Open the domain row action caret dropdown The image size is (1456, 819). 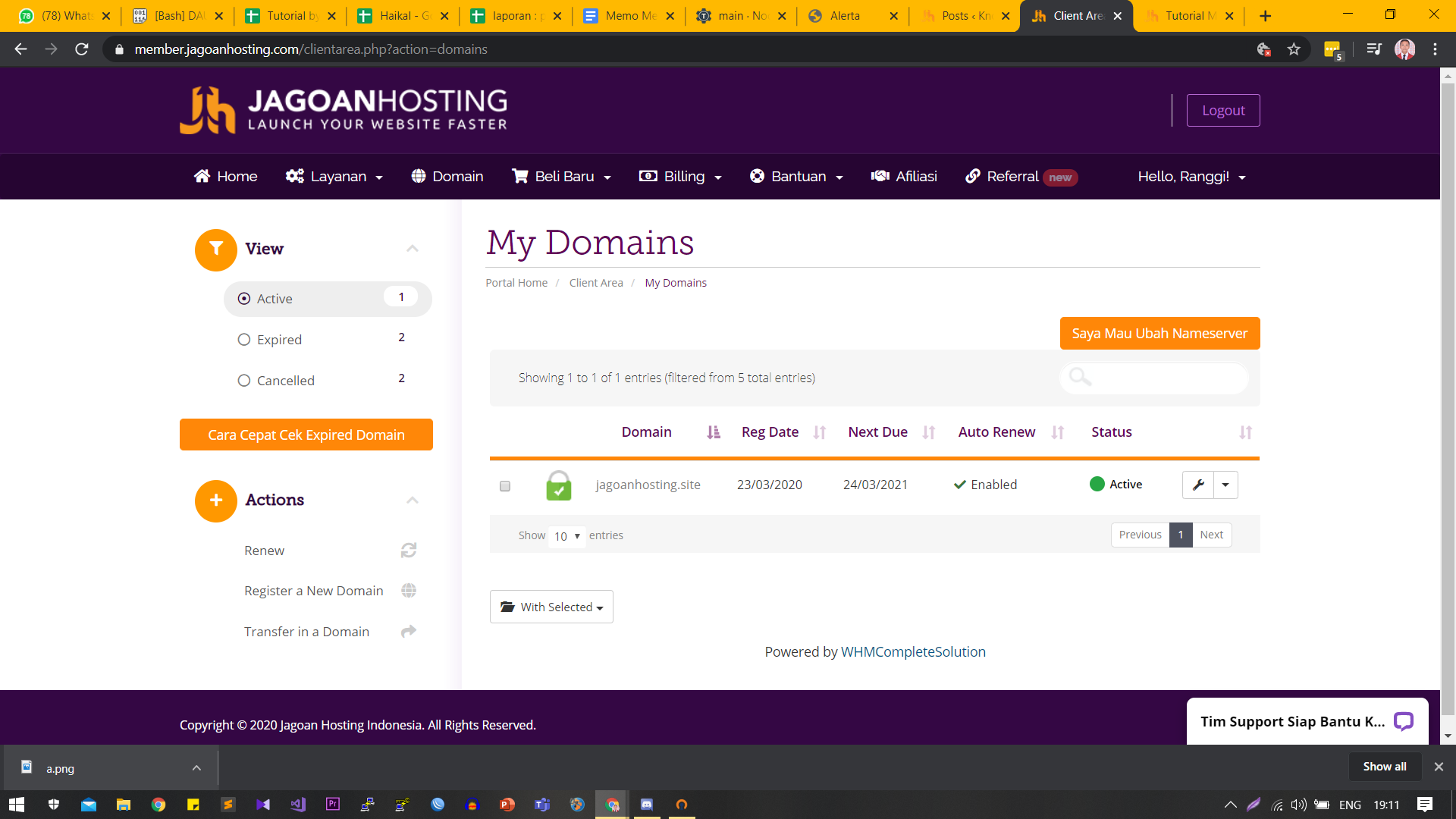tap(1225, 485)
